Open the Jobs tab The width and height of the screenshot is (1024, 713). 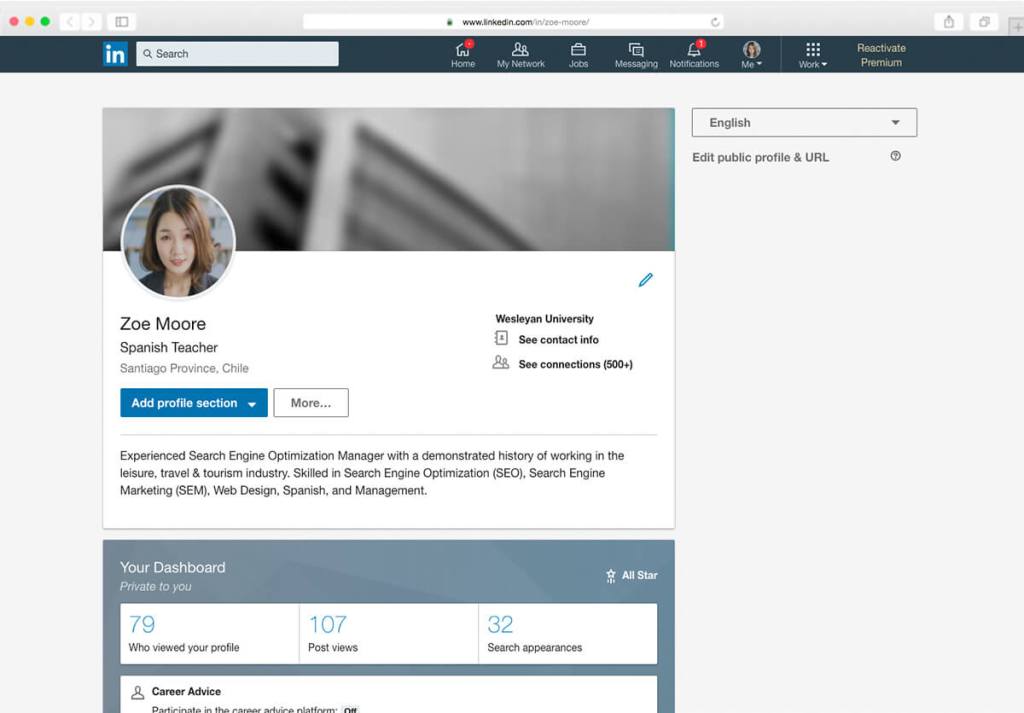(578, 54)
